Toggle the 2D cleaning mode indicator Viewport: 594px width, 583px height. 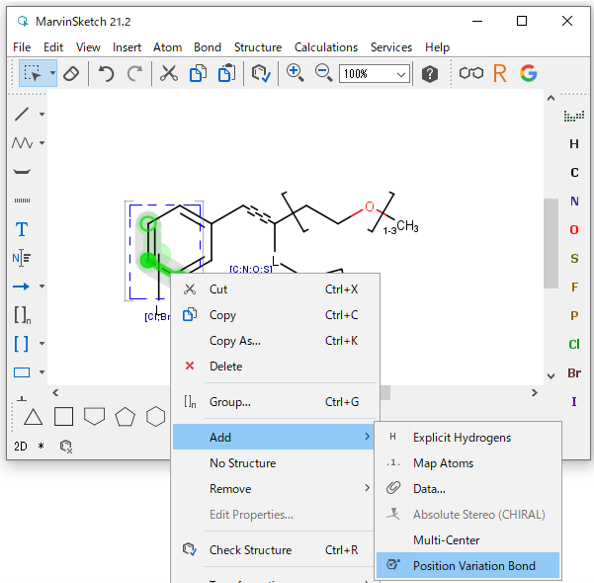(21, 446)
